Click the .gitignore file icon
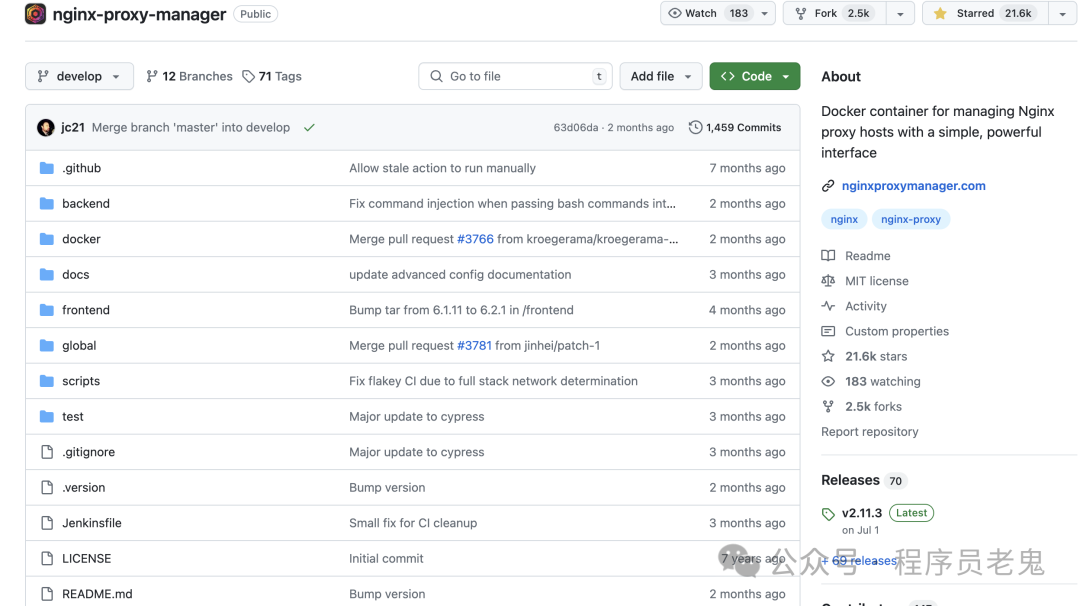Screen dimensions: 1080x606 47,452
